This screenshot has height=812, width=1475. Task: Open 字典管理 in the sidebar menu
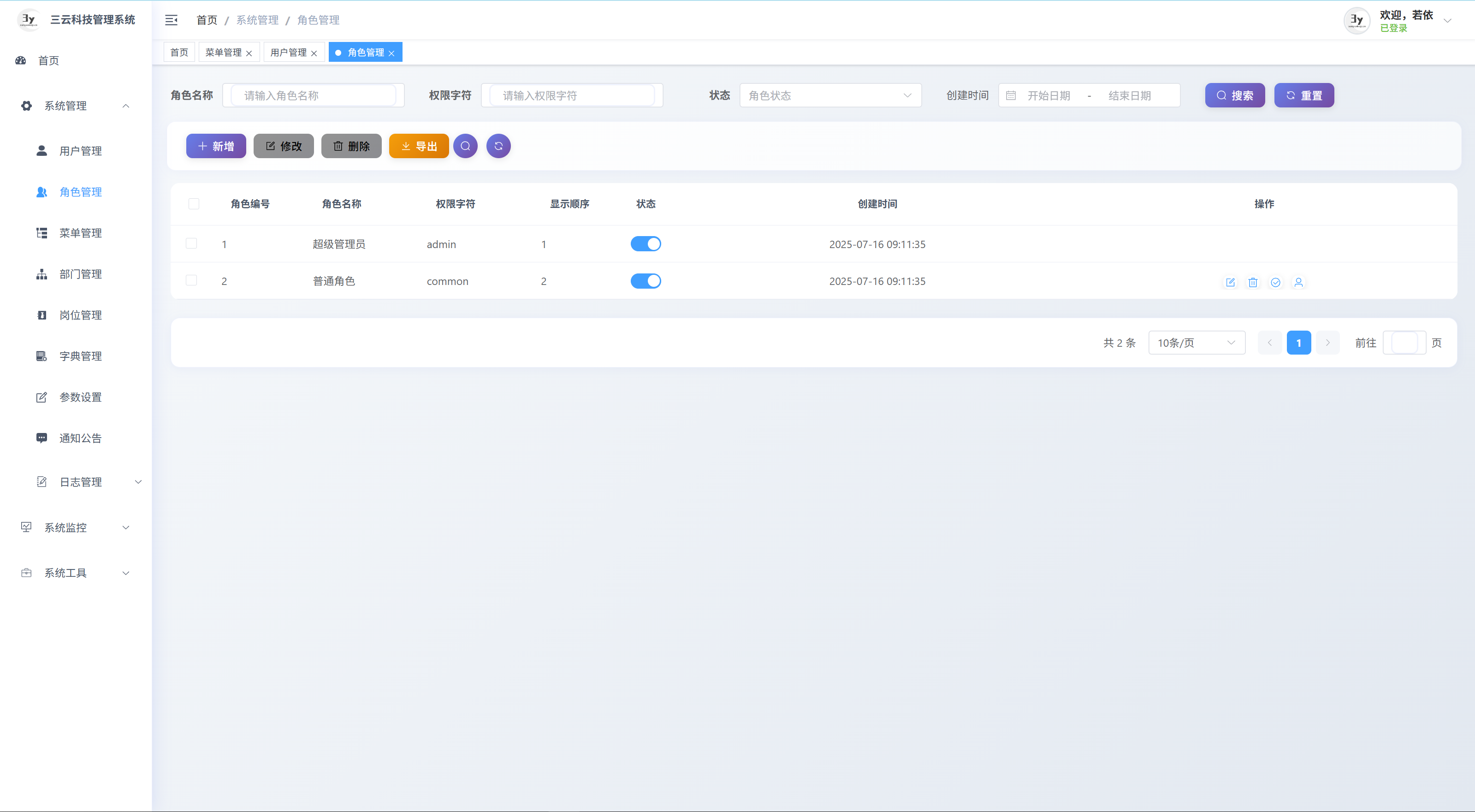click(x=80, y=356)
